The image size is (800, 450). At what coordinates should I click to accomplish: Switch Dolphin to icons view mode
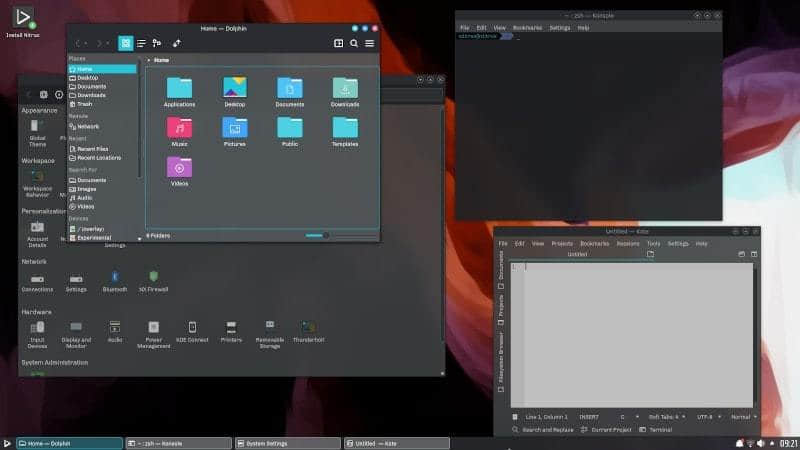pos(125,43)
